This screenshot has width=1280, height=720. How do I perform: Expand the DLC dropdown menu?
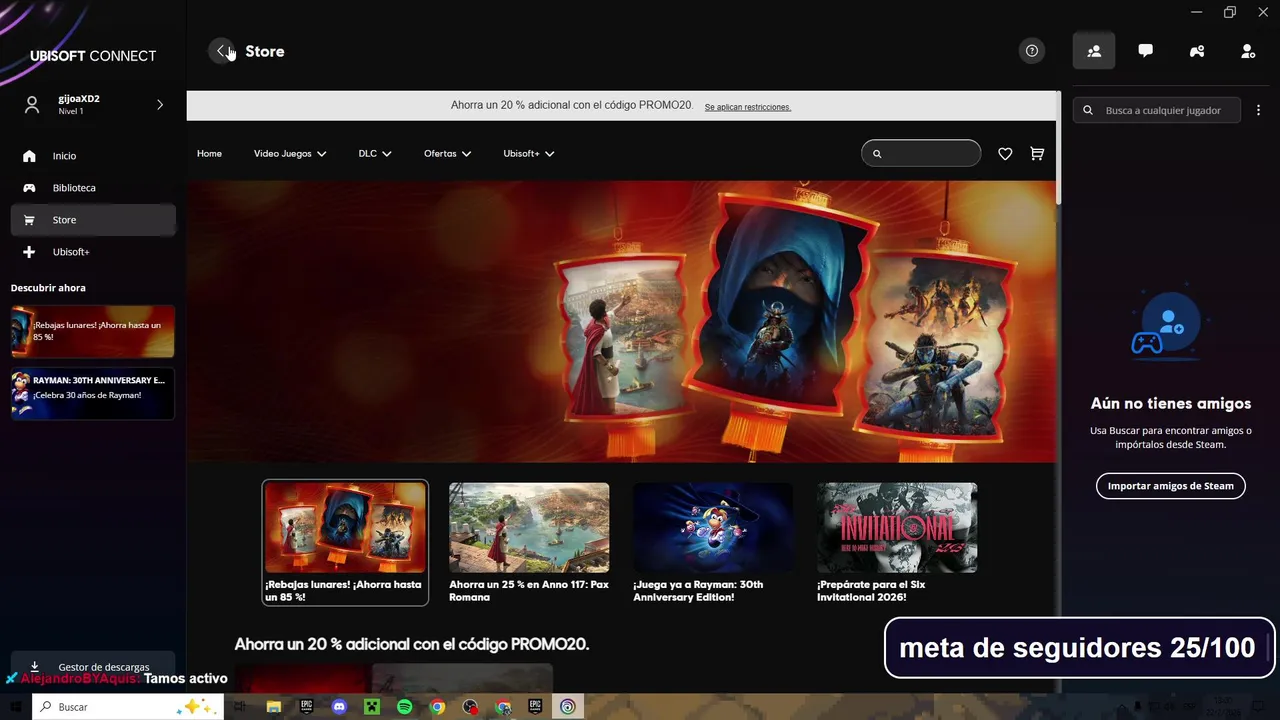coord(375,154)
